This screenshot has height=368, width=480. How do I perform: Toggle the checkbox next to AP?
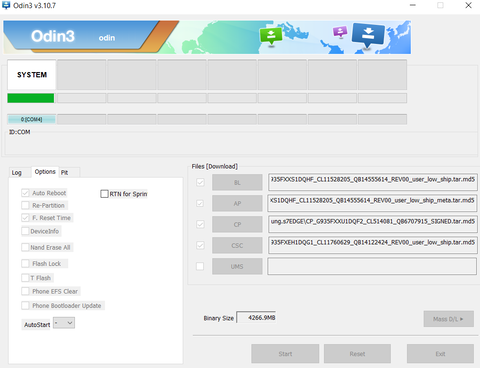coord(200,203)
